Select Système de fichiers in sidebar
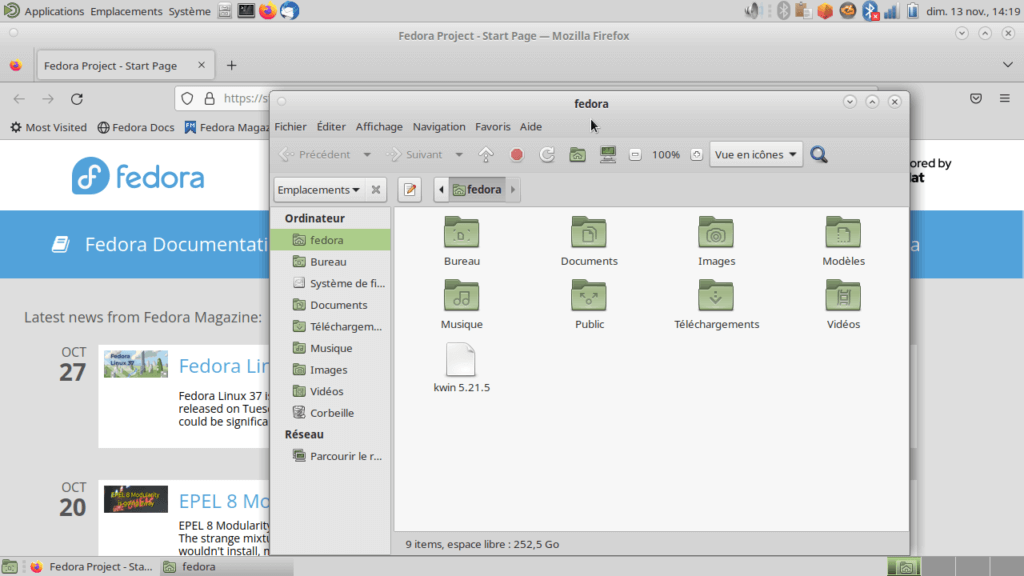 tap(331, 283)
